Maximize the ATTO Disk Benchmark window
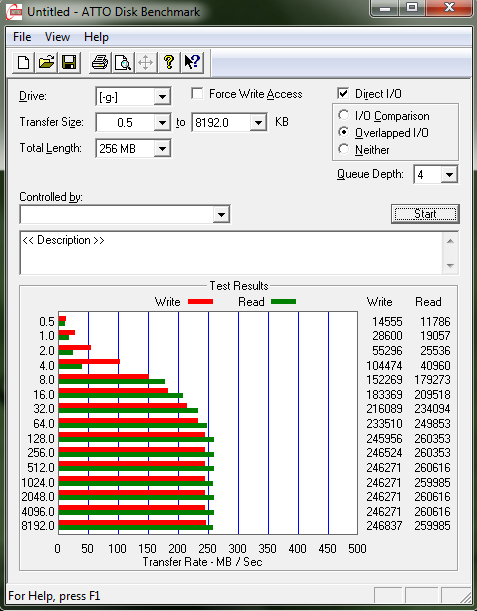Screen dimensions: 477x611 click(412, 8)
